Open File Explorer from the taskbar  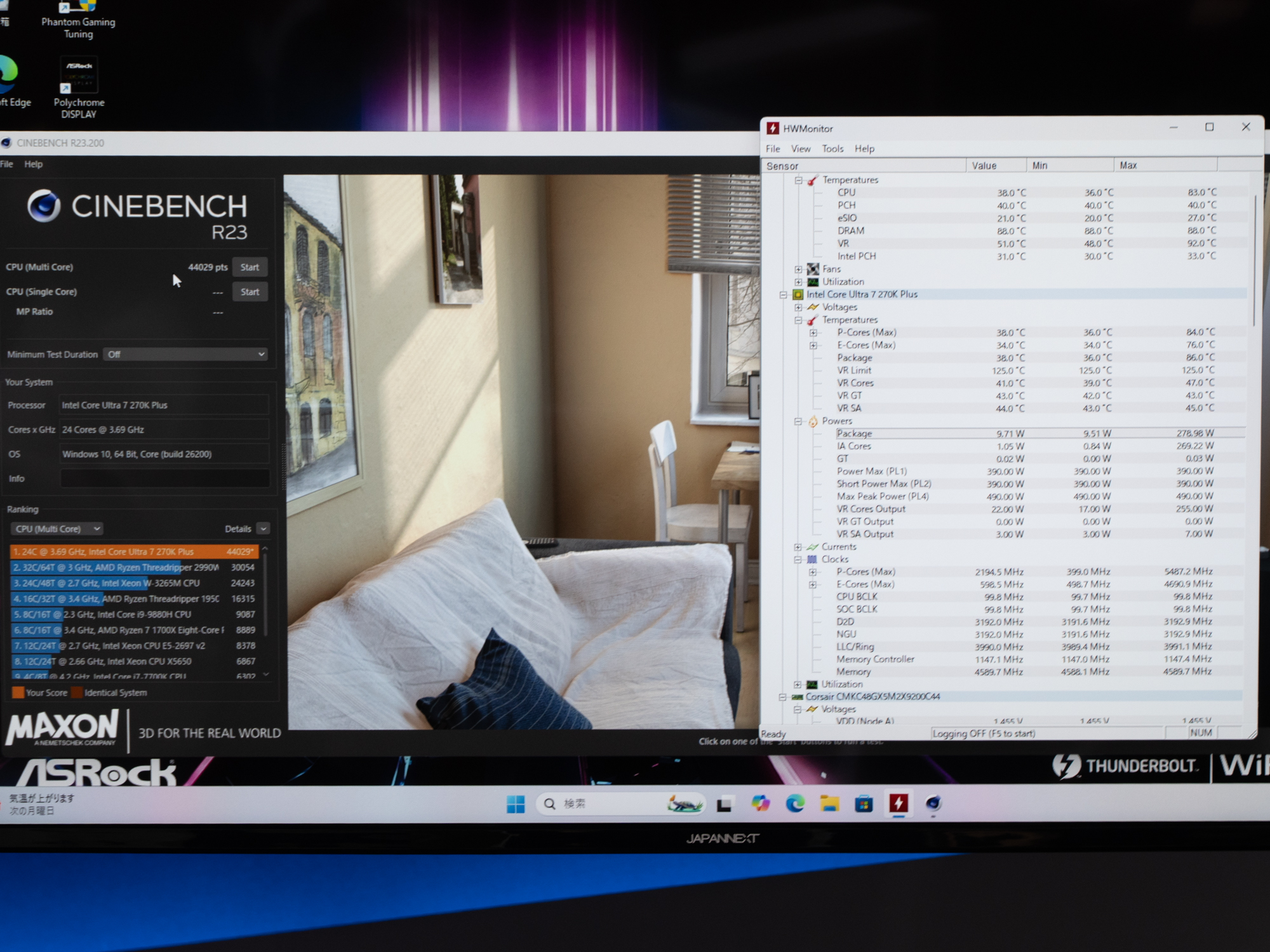[829, 804]
